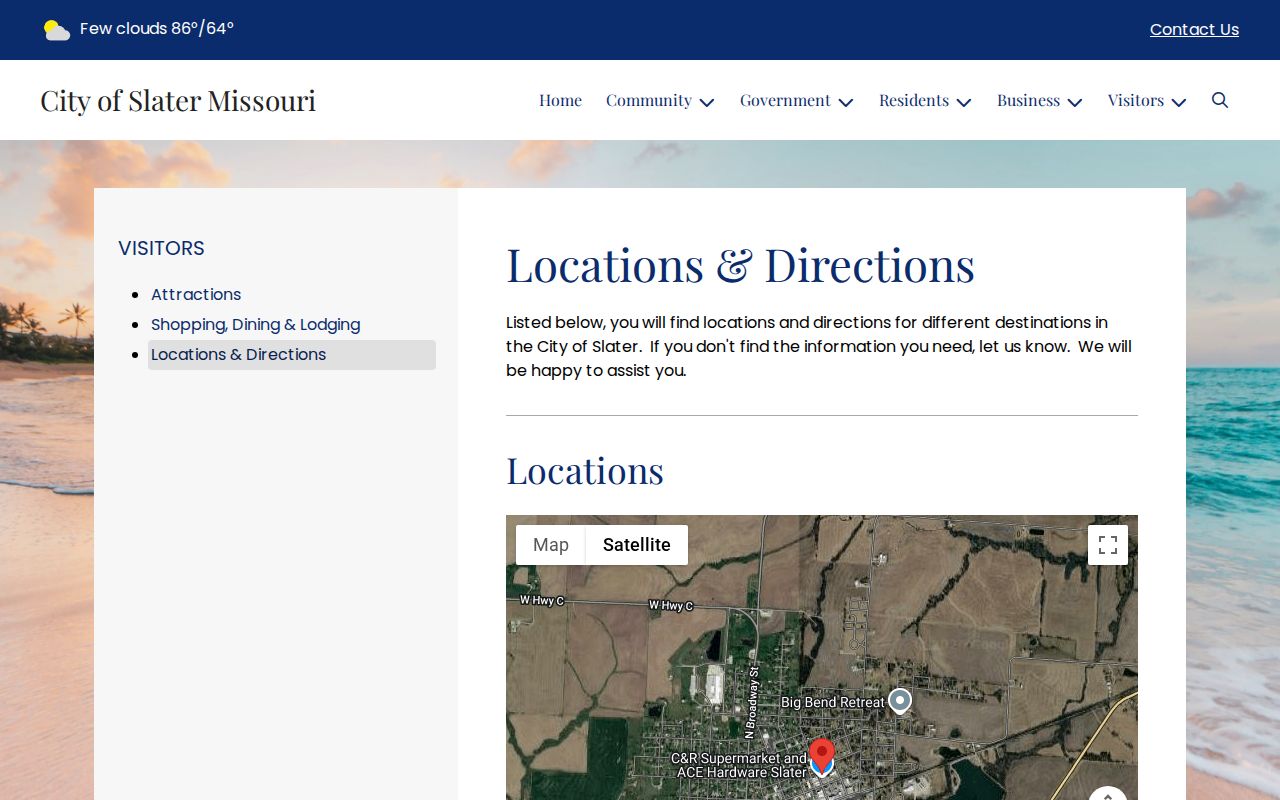
Task: Go to Attractions sidebar link
Action: pyautogui.click(x=196, y=294)
